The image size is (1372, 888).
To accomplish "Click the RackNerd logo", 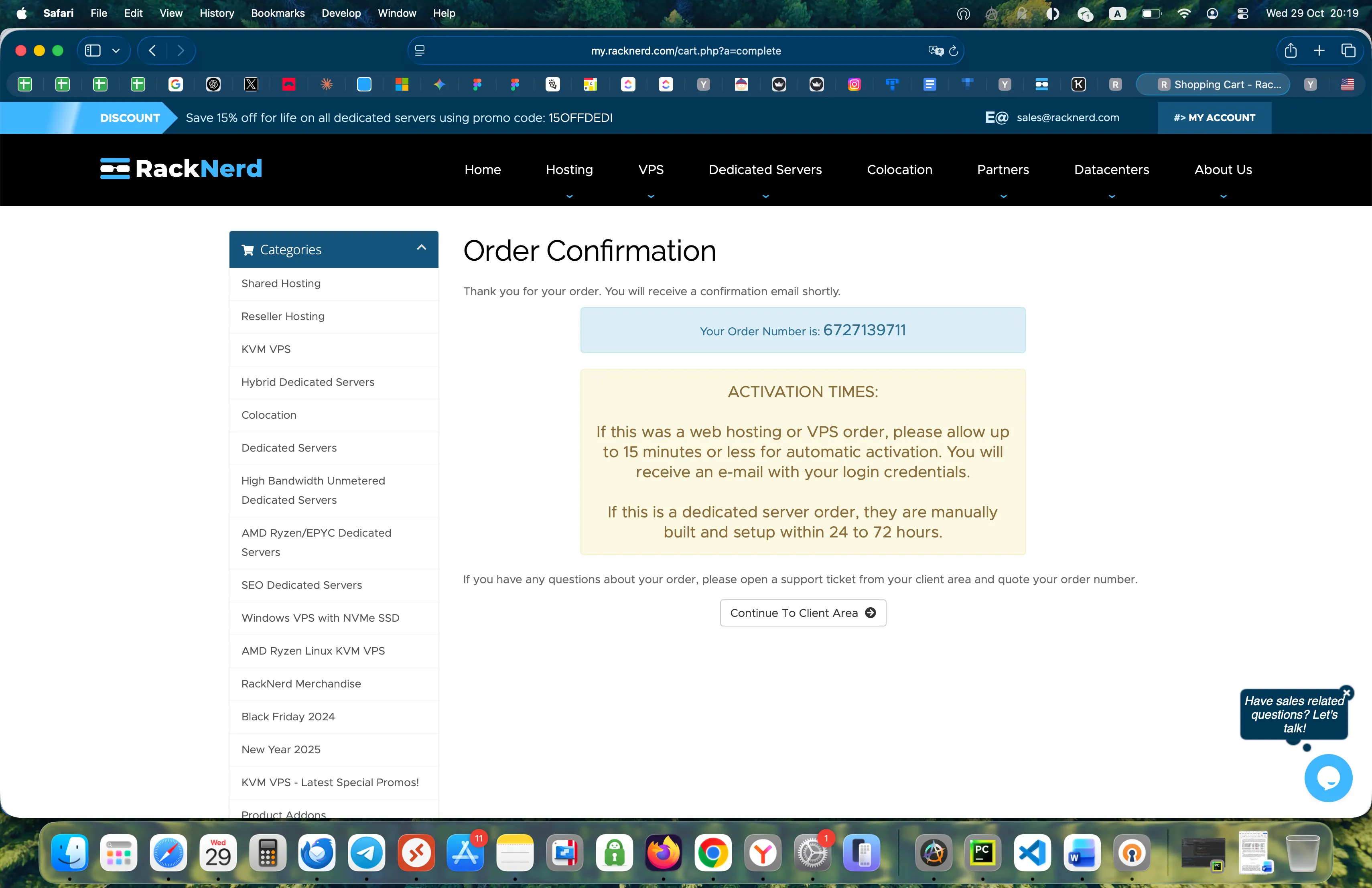I will (181, 169).
